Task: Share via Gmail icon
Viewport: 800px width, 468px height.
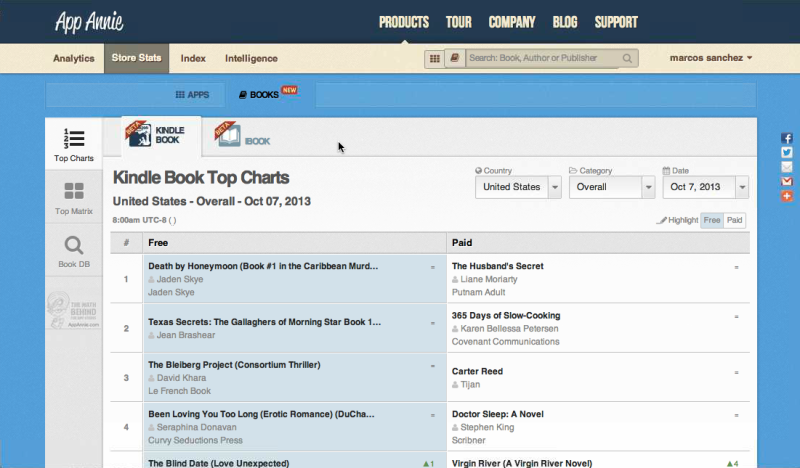Action: (787, 181)
